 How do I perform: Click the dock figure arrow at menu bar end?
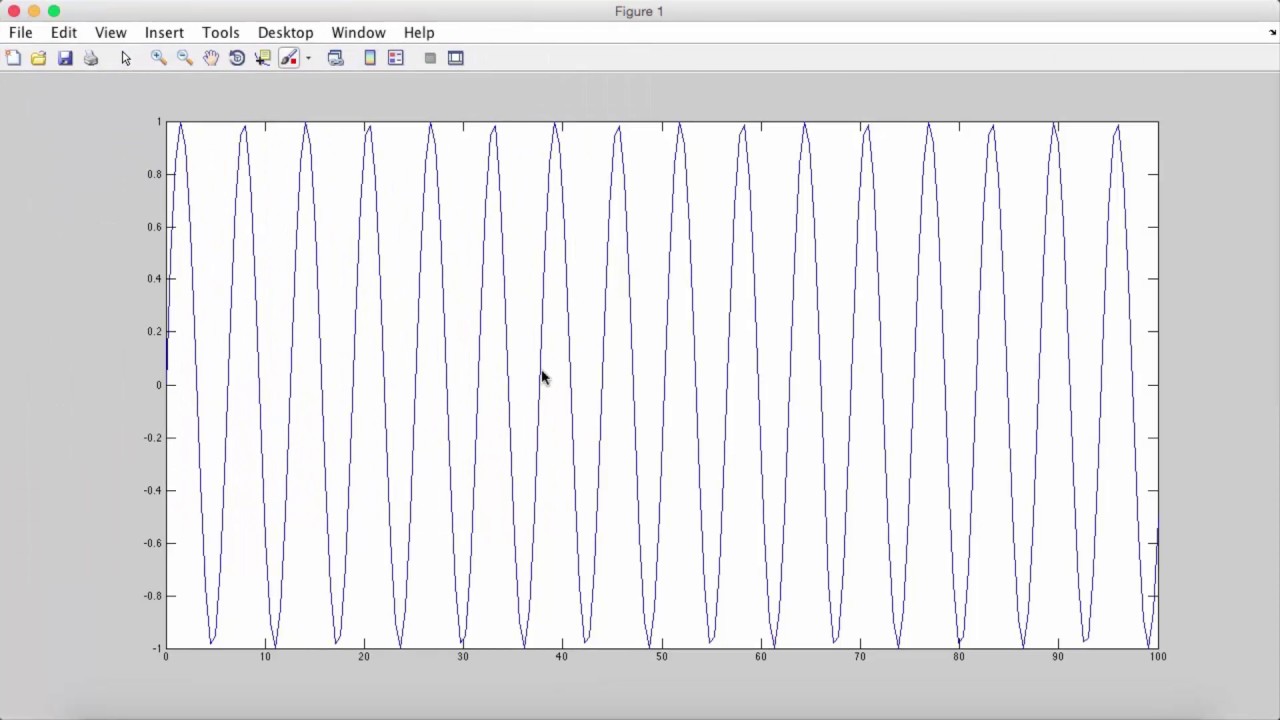[x=1272, y=32]
